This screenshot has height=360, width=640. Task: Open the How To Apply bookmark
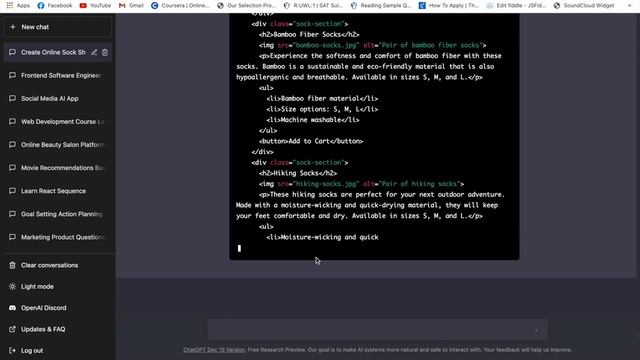point(449,5)
